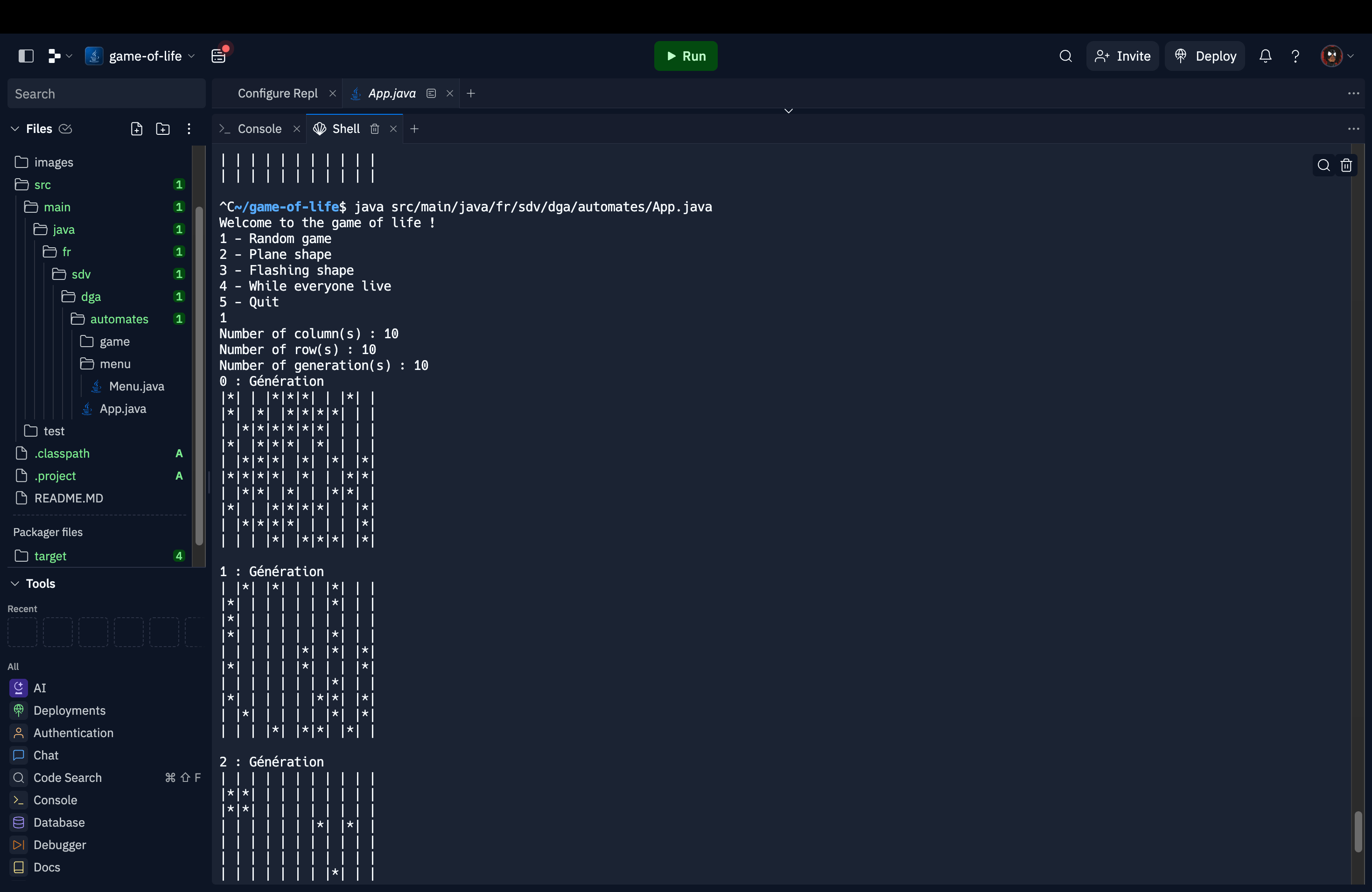Open the header search magnifier
The height and width of the screenshot is (892, 1372).
pyautogui.click(x=1065, y=56)
